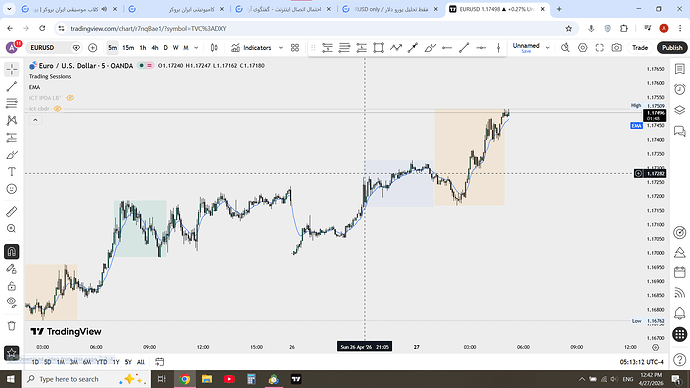Open the Indicators dialog
Screen dimensions: 690x388
pyautogui.click(x=251, y=48)
